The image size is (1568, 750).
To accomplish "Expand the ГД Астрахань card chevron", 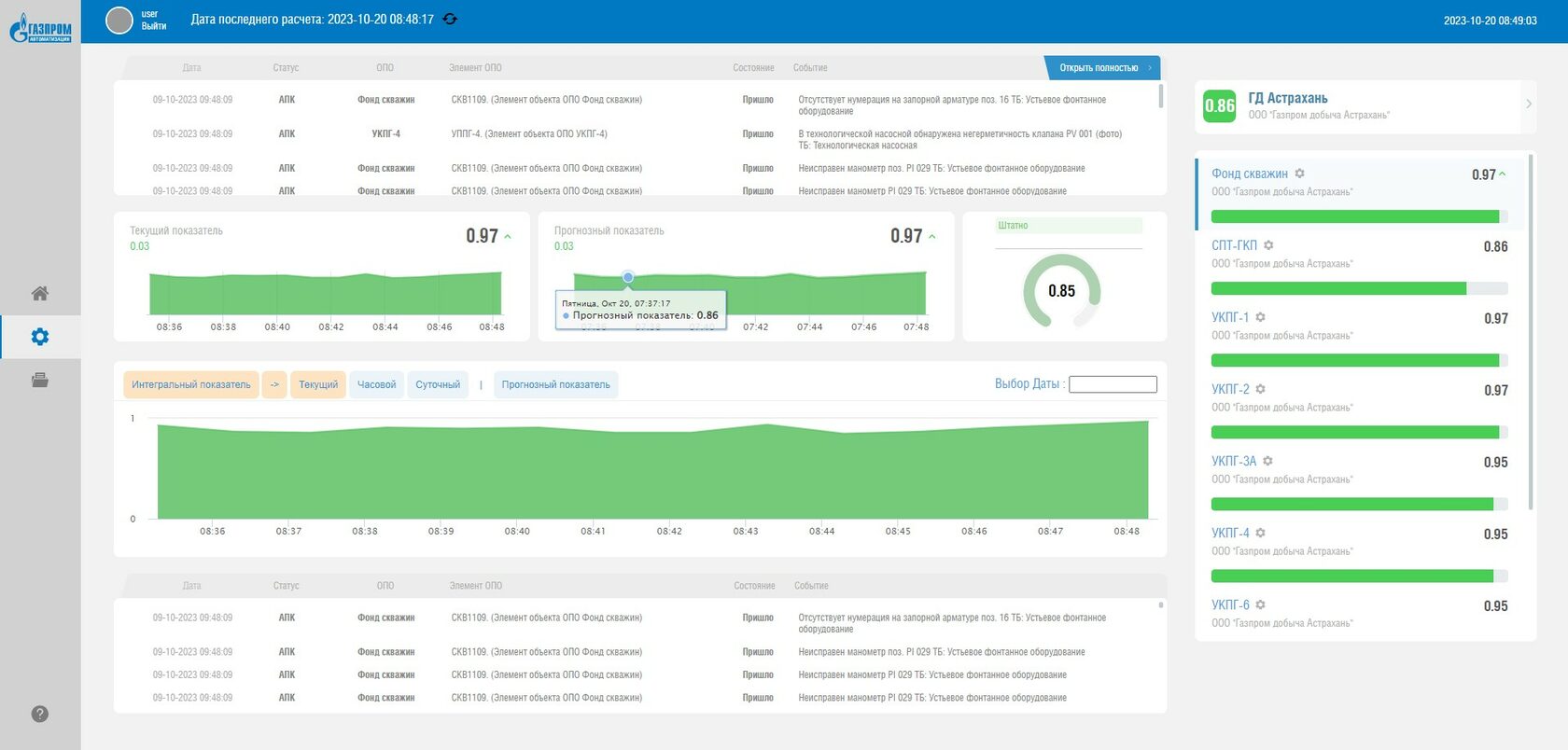I will [x=1528, y=104].
